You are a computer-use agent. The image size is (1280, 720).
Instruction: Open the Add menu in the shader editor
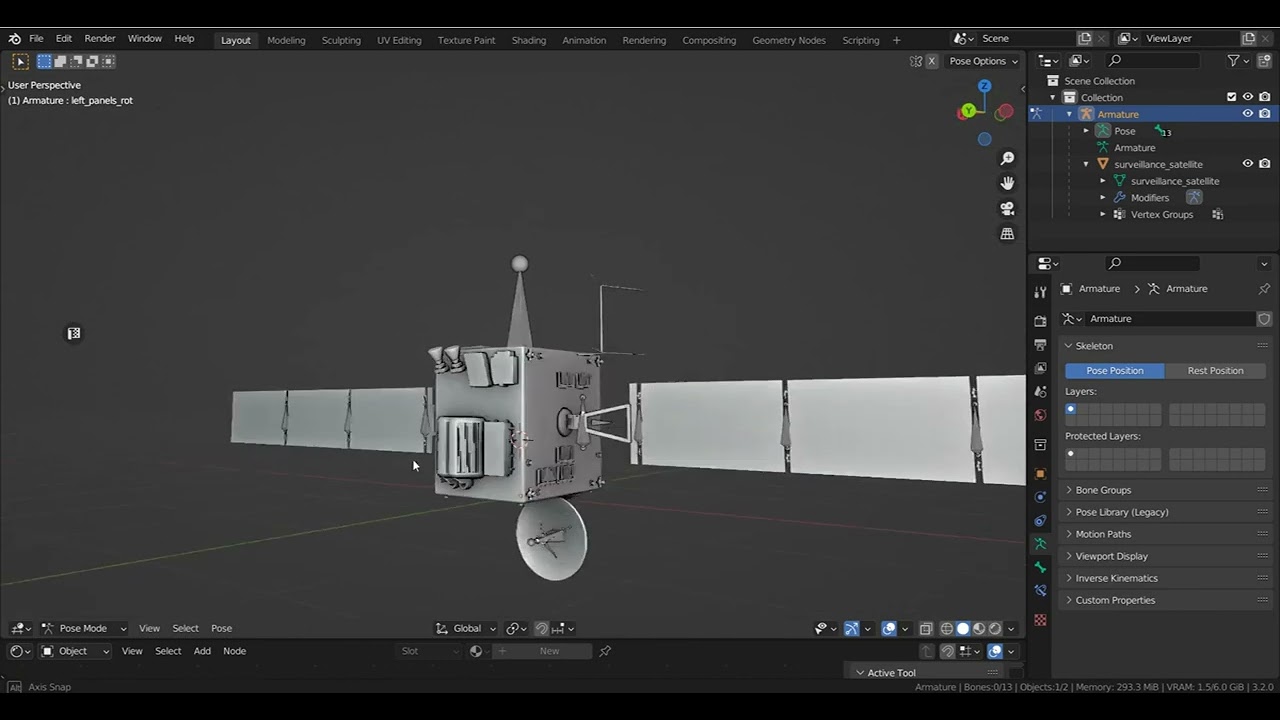pos(202,651)
